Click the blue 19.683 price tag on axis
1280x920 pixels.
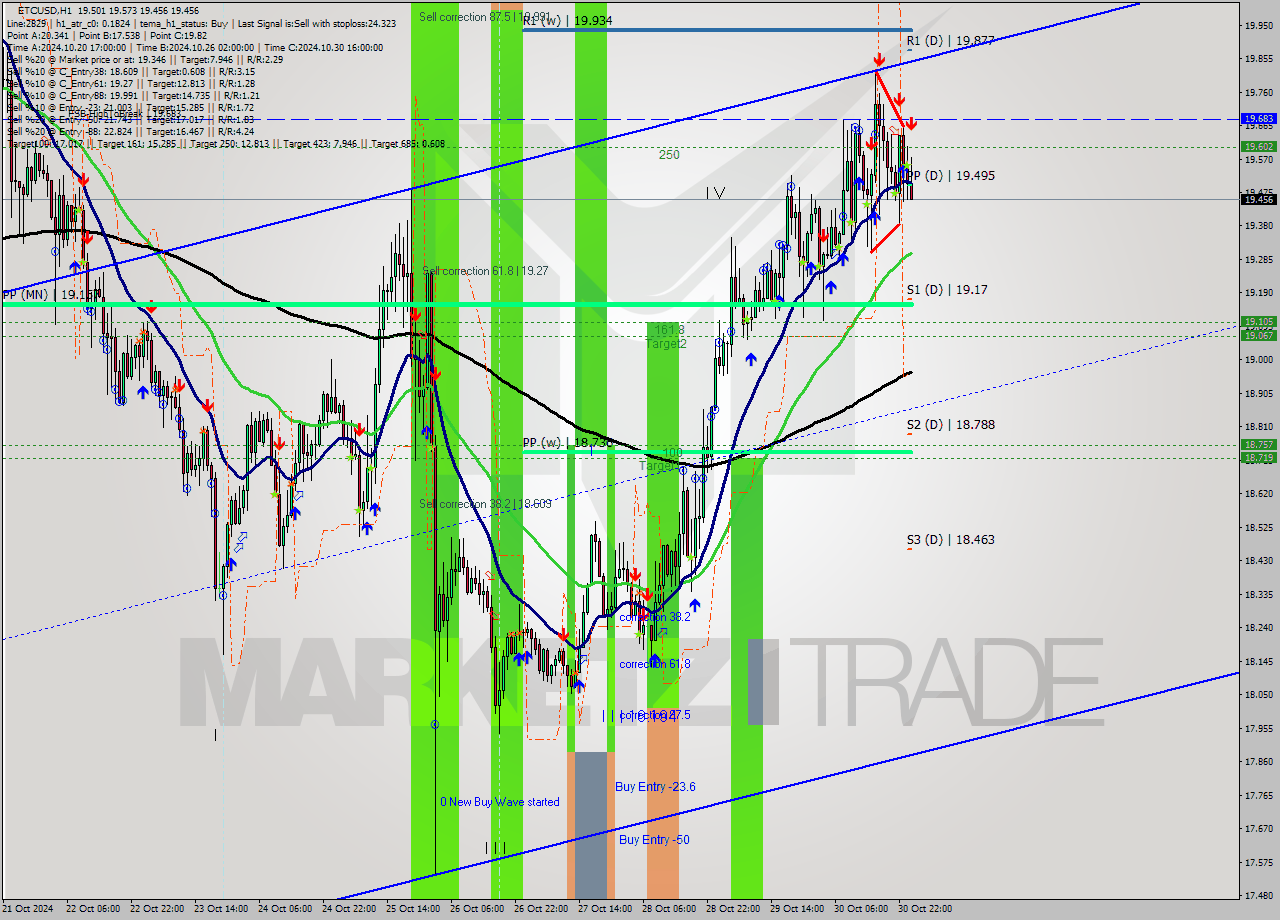[x=1259, y=118]
